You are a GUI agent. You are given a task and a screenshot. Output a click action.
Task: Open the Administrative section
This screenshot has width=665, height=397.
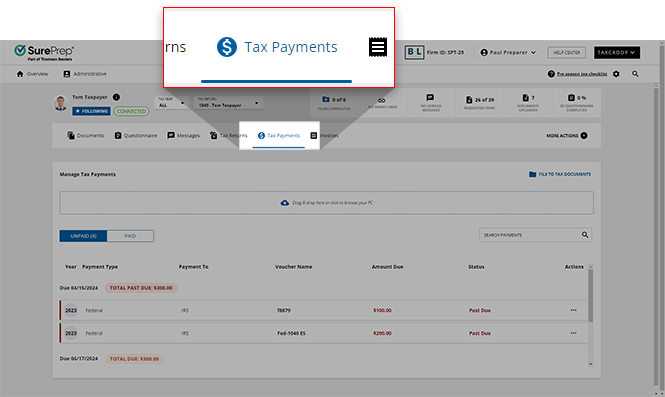tap(85, 74)
